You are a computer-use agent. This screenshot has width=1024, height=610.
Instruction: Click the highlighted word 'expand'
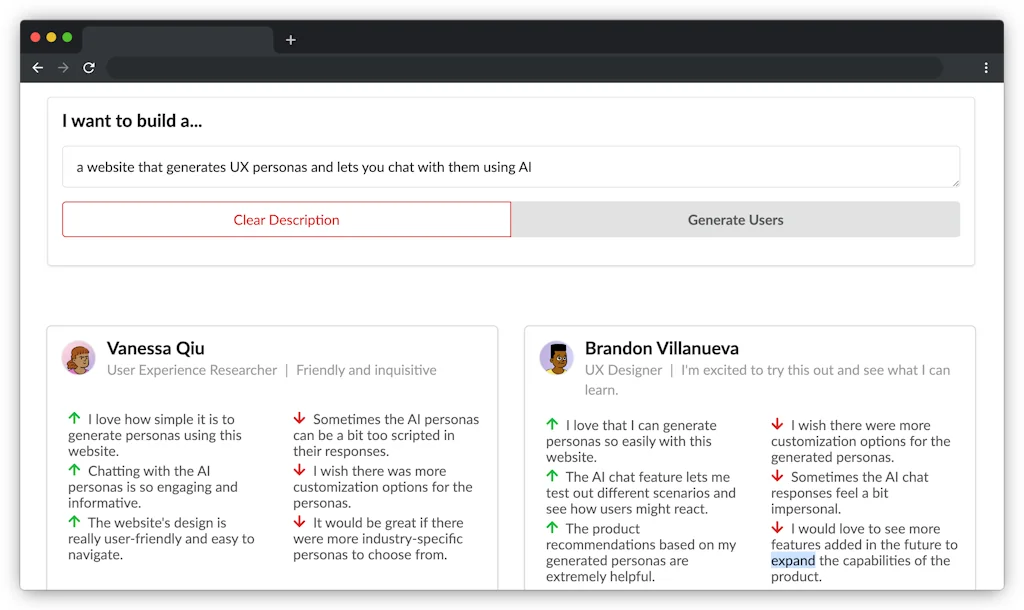click(x=793, y=561)
